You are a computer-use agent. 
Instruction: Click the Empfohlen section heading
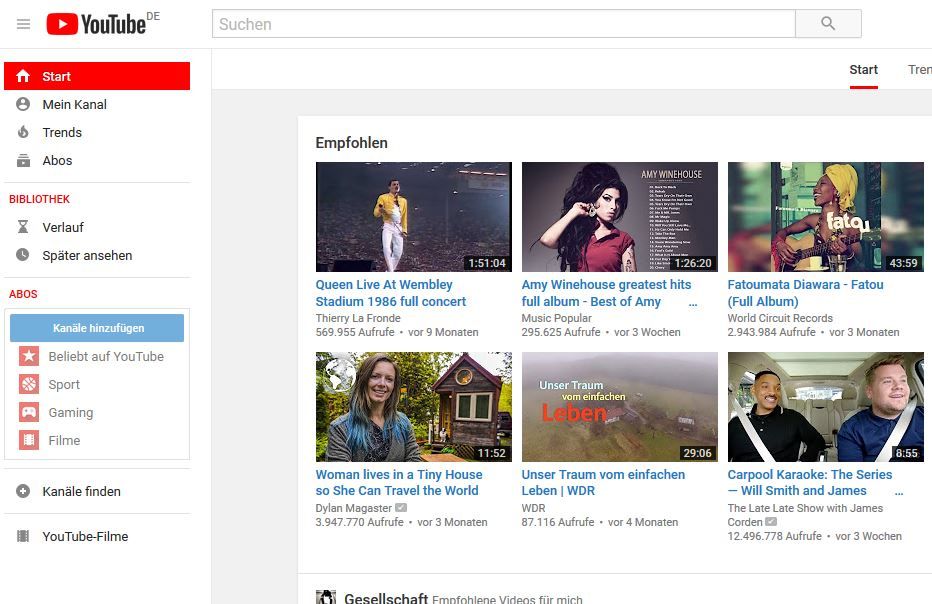click(x=351, y=143)
